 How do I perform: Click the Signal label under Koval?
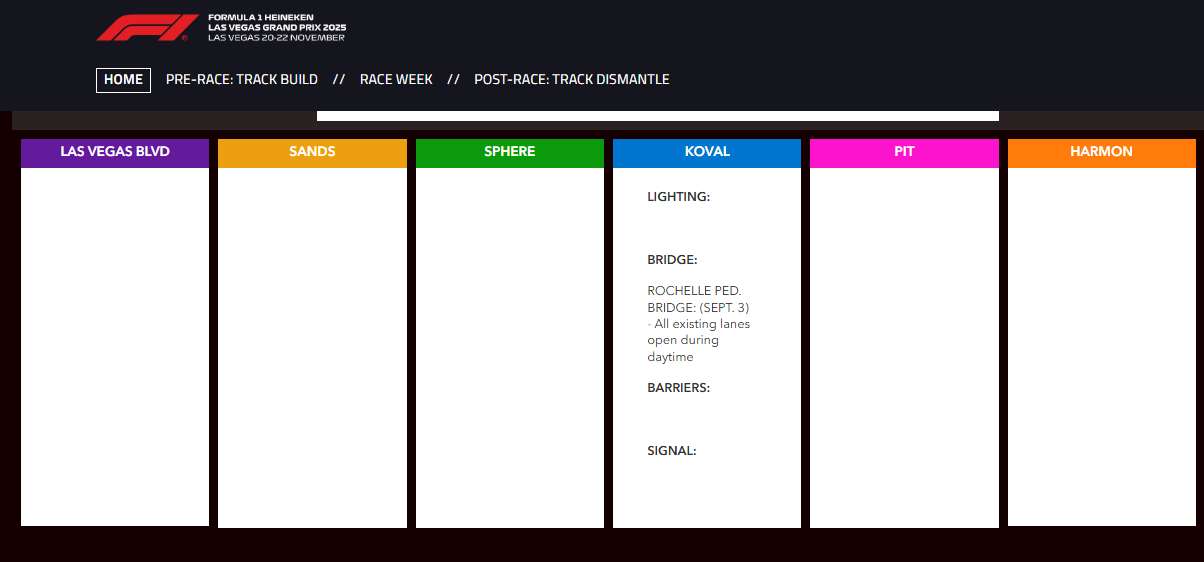coord(671,451)
